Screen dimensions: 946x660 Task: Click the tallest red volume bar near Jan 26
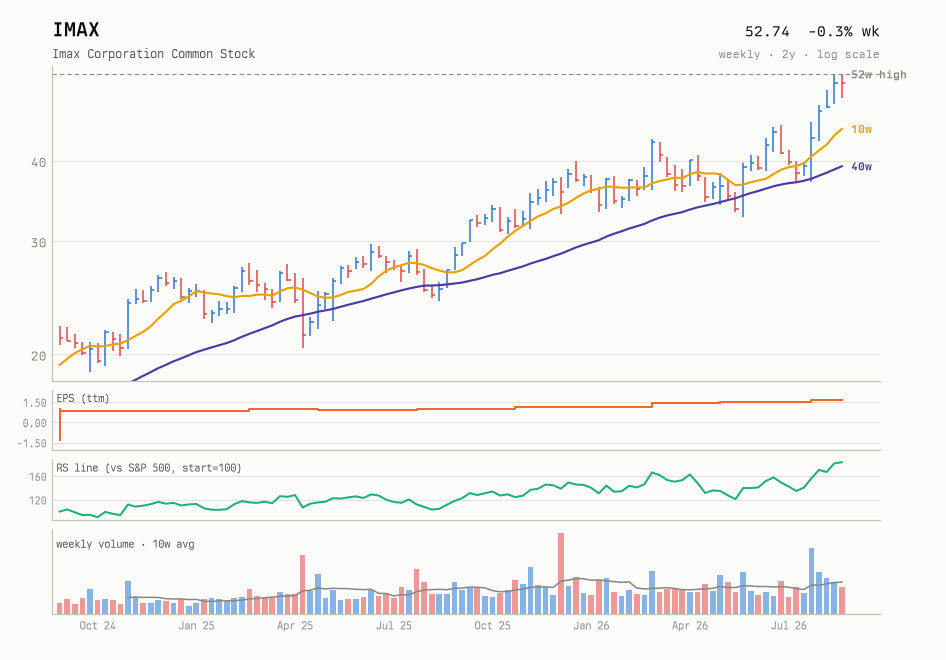[561, 574]
